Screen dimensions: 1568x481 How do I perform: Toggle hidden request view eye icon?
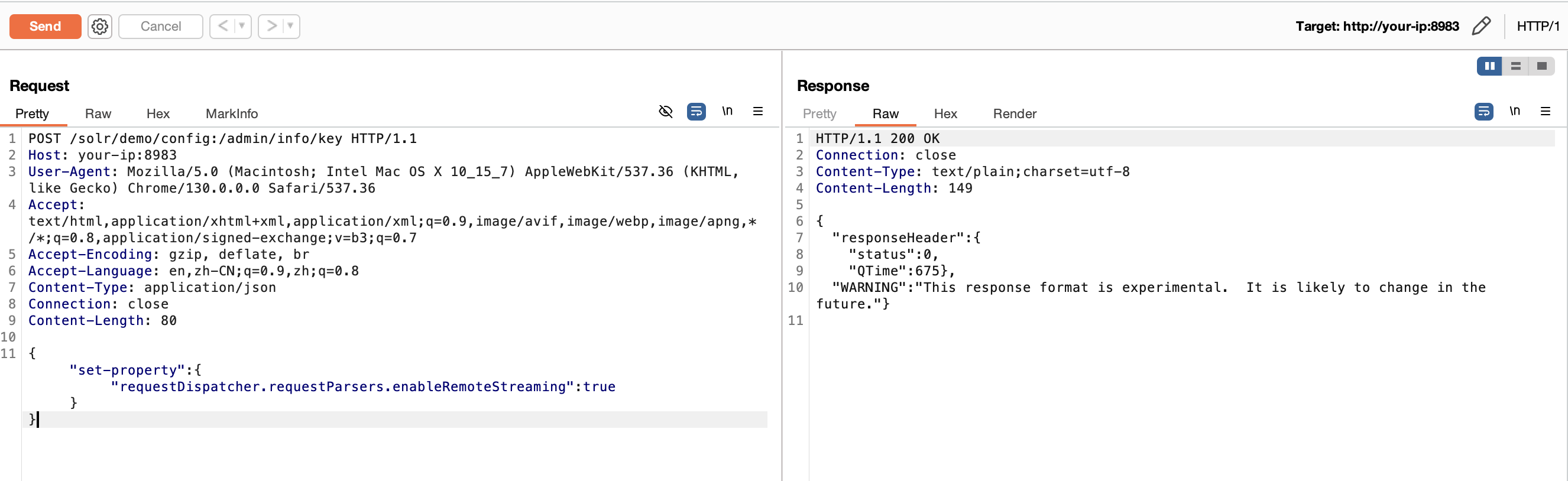[x=665, y=111]
